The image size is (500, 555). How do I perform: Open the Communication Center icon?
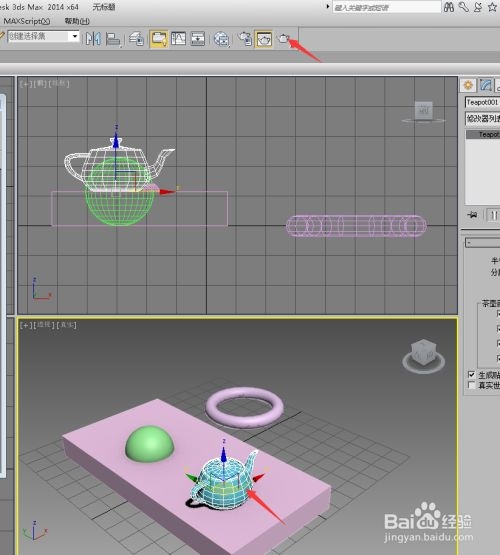(x=478, y=7)
